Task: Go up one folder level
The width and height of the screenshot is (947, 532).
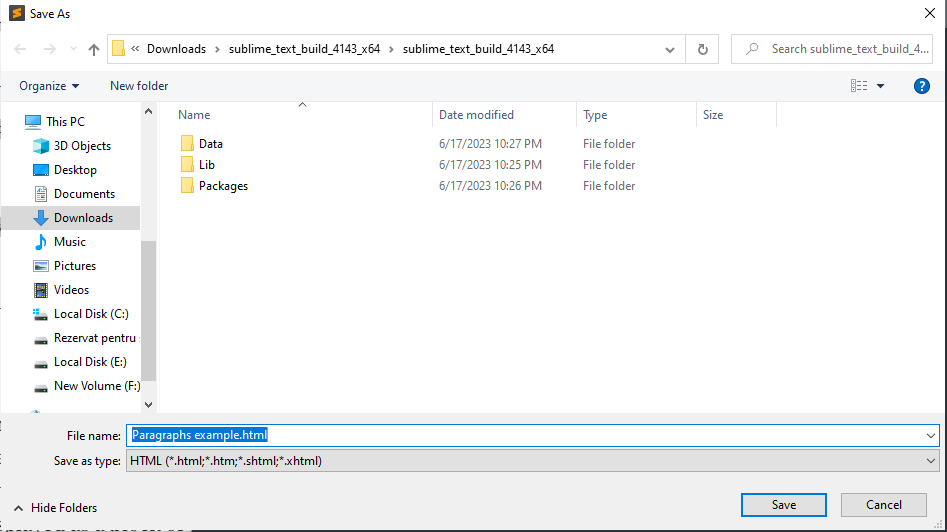Action: (94, 49)
